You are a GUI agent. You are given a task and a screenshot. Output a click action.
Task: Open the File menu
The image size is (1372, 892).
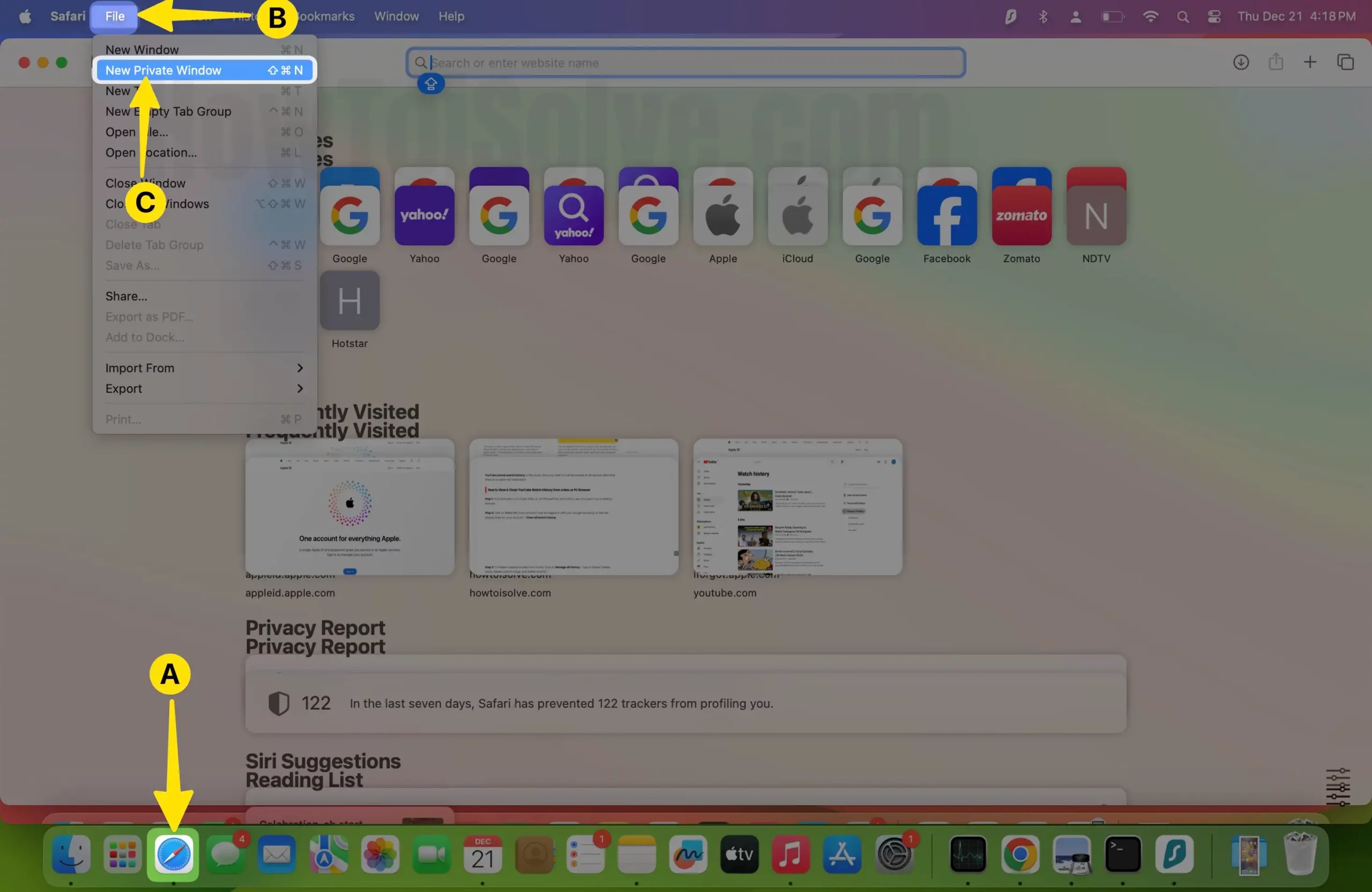coord(114,16)
